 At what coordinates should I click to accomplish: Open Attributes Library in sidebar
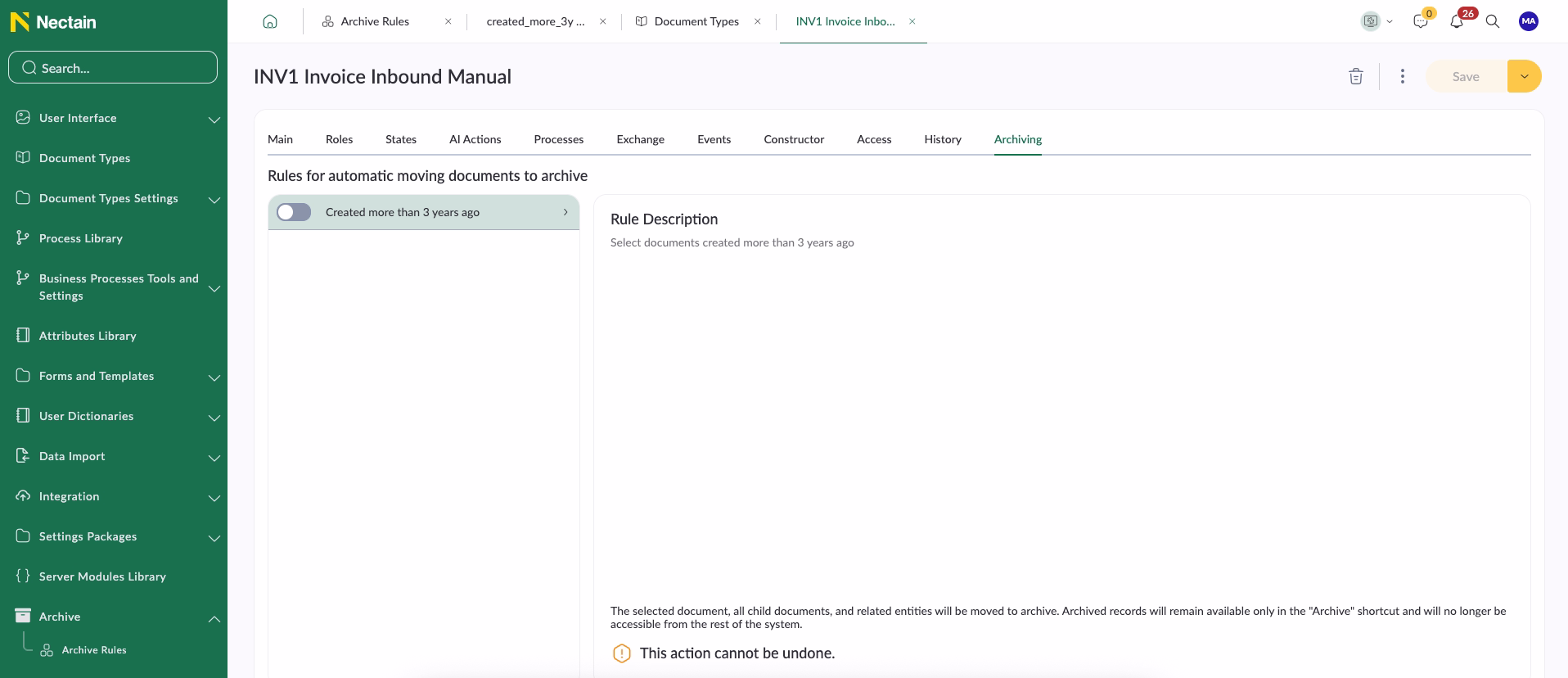[x=88, y=336]
